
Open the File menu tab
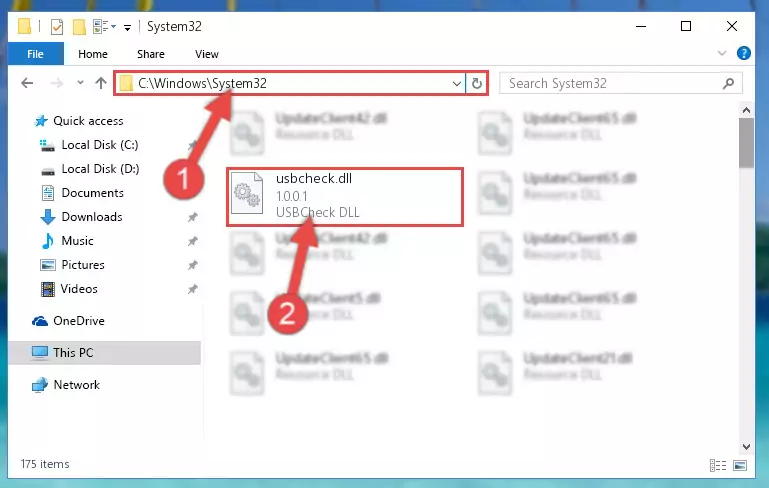click(35, 54)
